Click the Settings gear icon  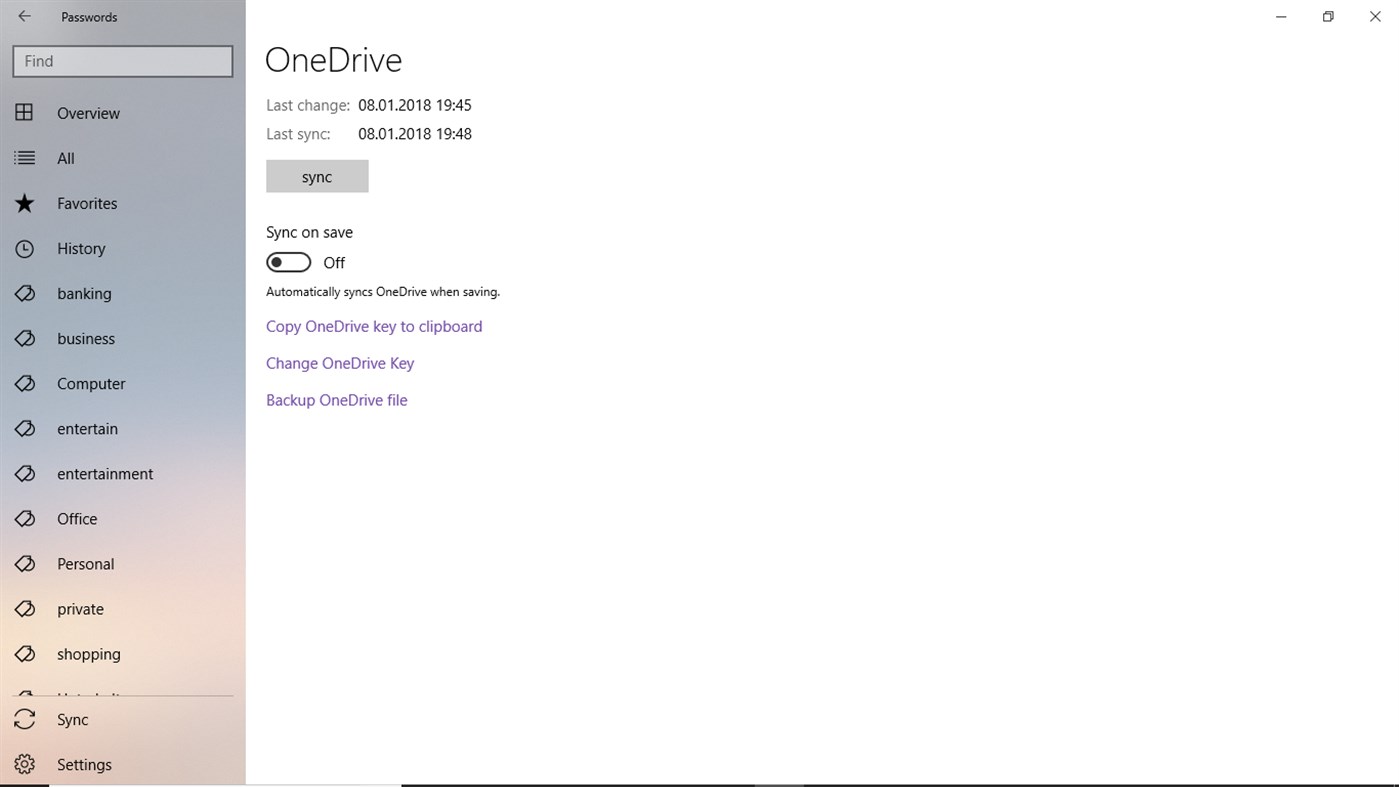[24, 764]
